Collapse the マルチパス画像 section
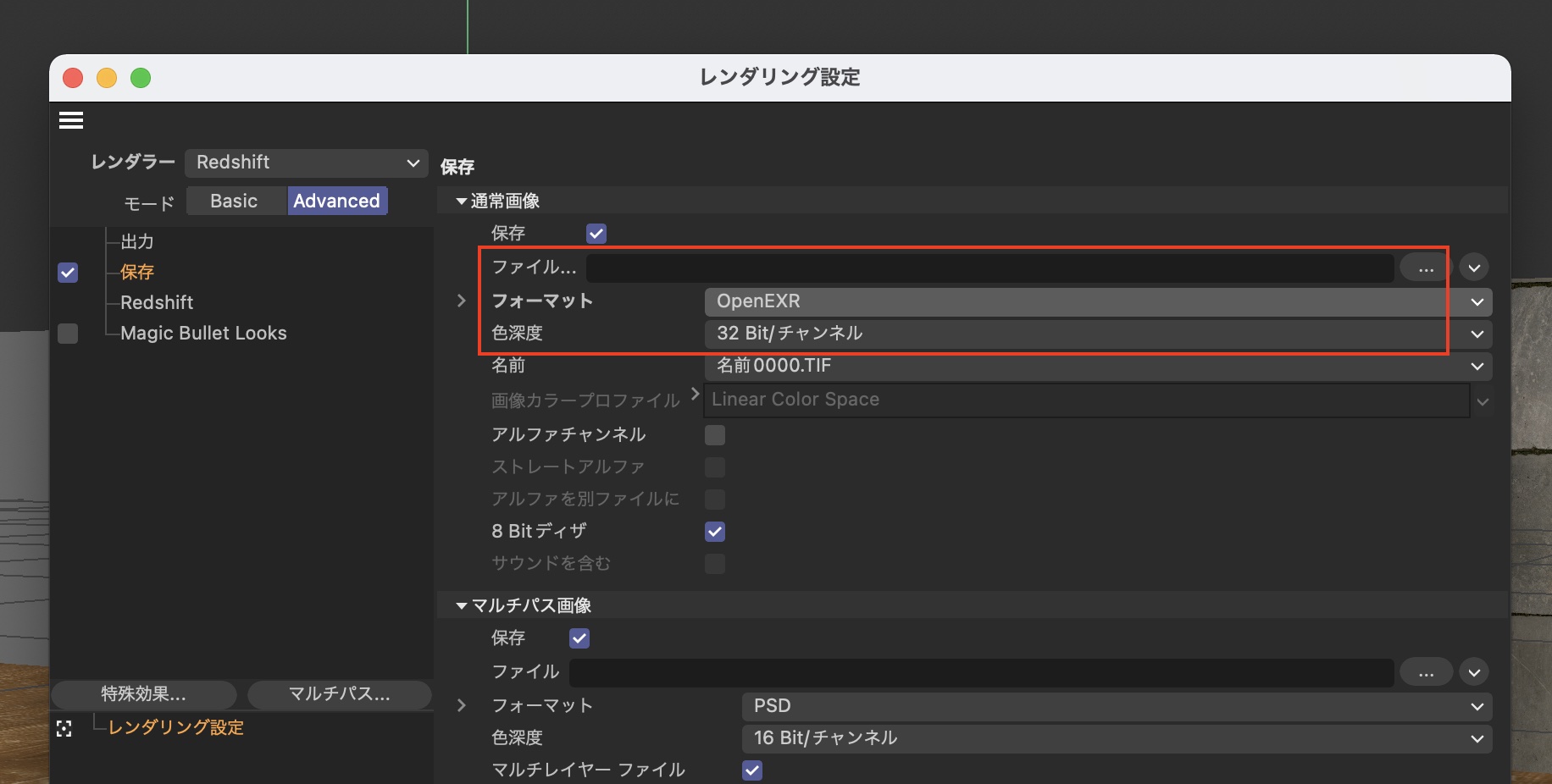 click(x=462, y=606)
